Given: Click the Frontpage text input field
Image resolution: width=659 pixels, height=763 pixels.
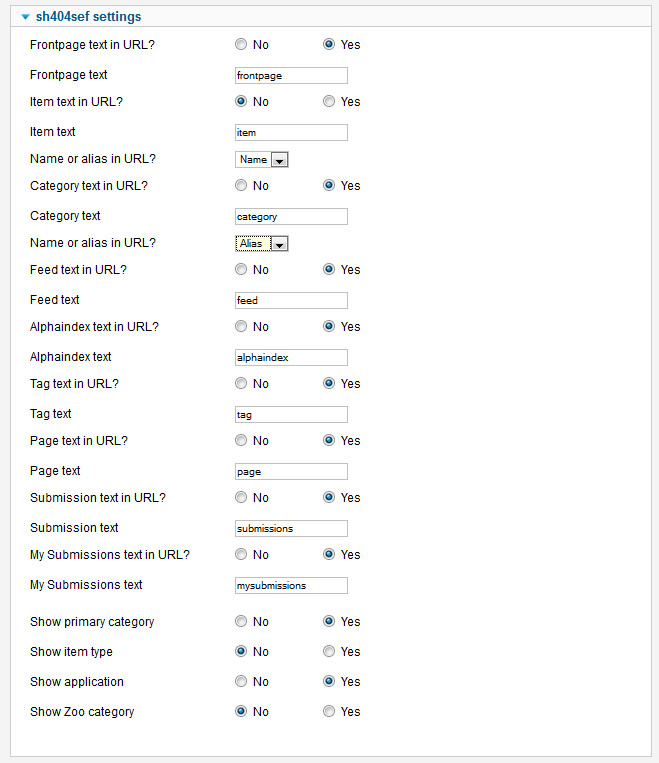Looking at the screenshot, I should [290, 75].
